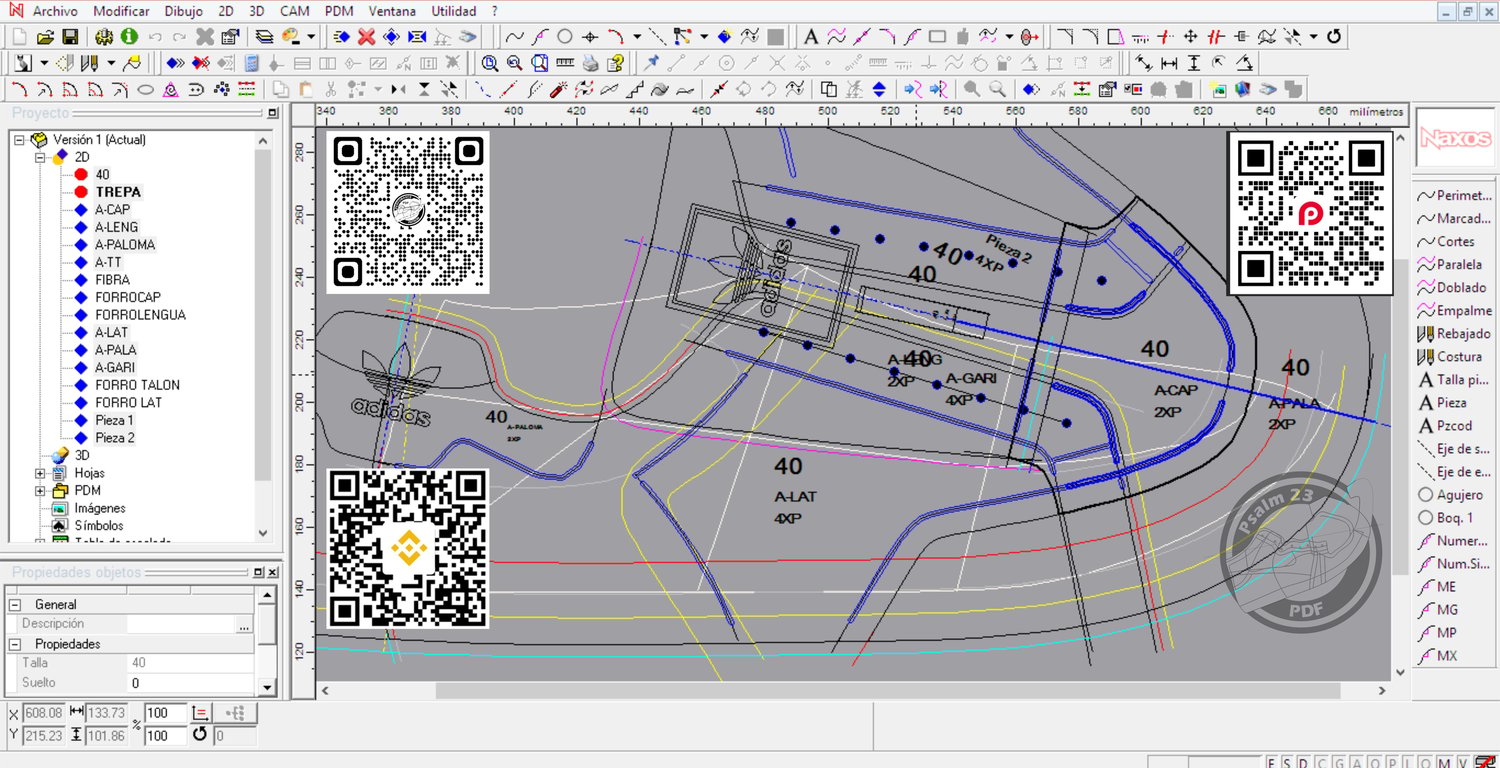Viewport: 1500px width, 768px height.
Task: Open the layers stack icon
Action: [264, 37]
